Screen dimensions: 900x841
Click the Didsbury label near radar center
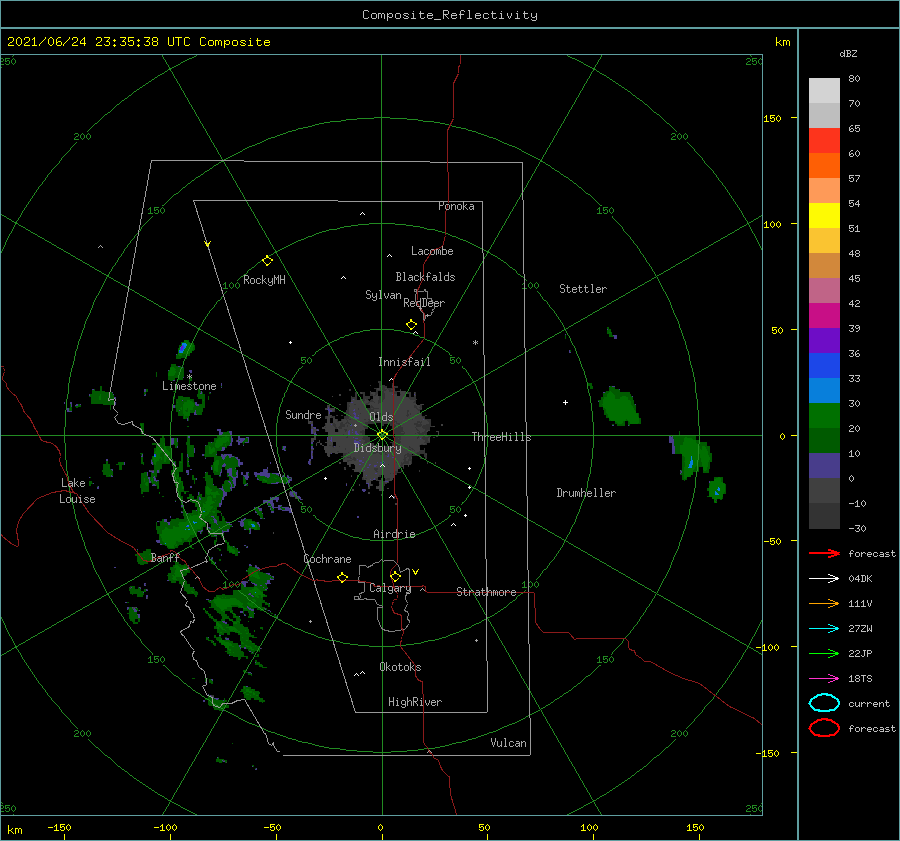point(378,448)
